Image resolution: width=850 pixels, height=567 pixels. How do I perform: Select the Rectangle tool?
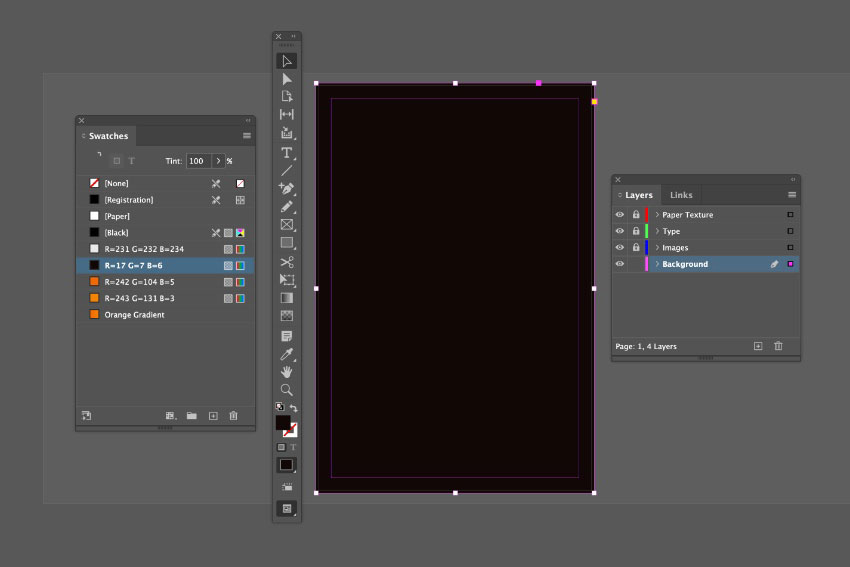coord(287,243)
